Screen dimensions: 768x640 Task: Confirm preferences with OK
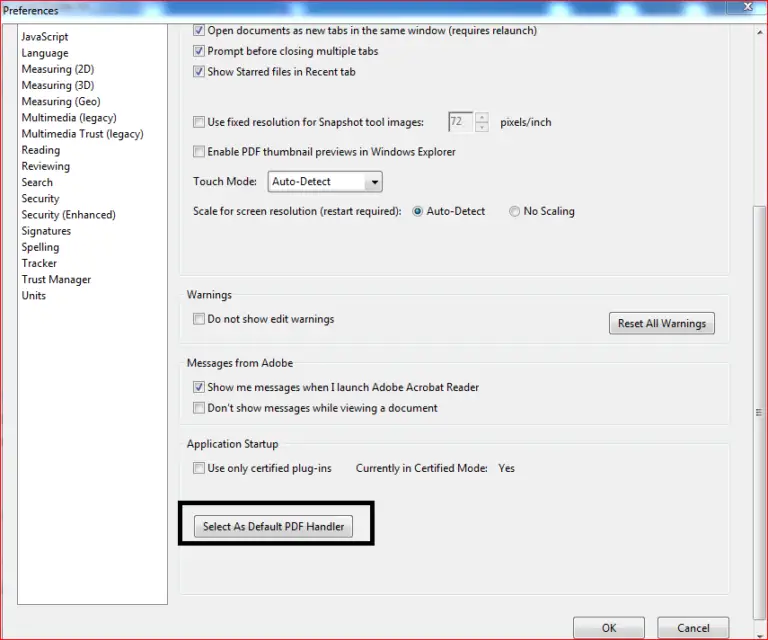pos(609,628)
